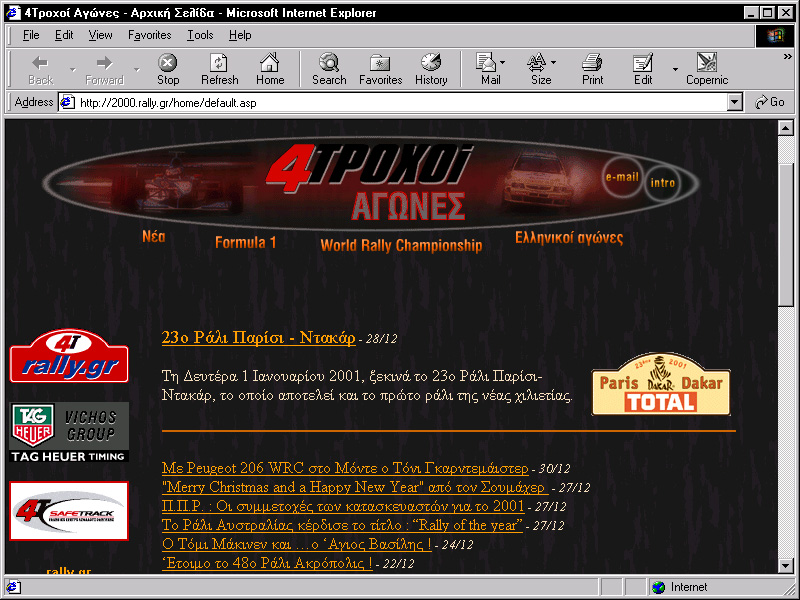This screenshot has height=600, width=800.
Task: Expand the address bar dropdown list
Action: click(x=734, y=102)
